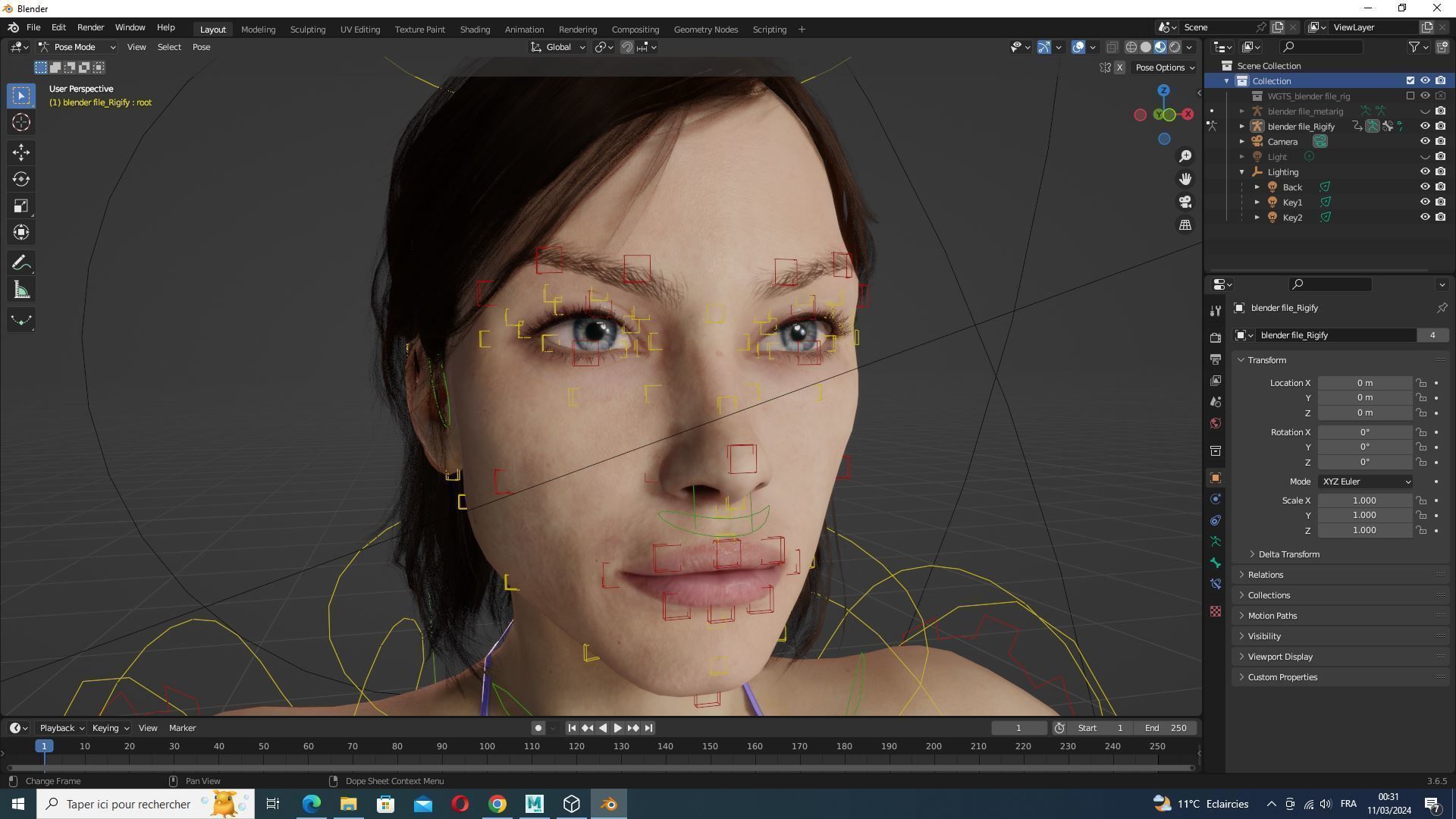The height and width of the screenshot is (819, 1456).
Task: Toggle visibility of Key1 light
Action: point(1425,202)
